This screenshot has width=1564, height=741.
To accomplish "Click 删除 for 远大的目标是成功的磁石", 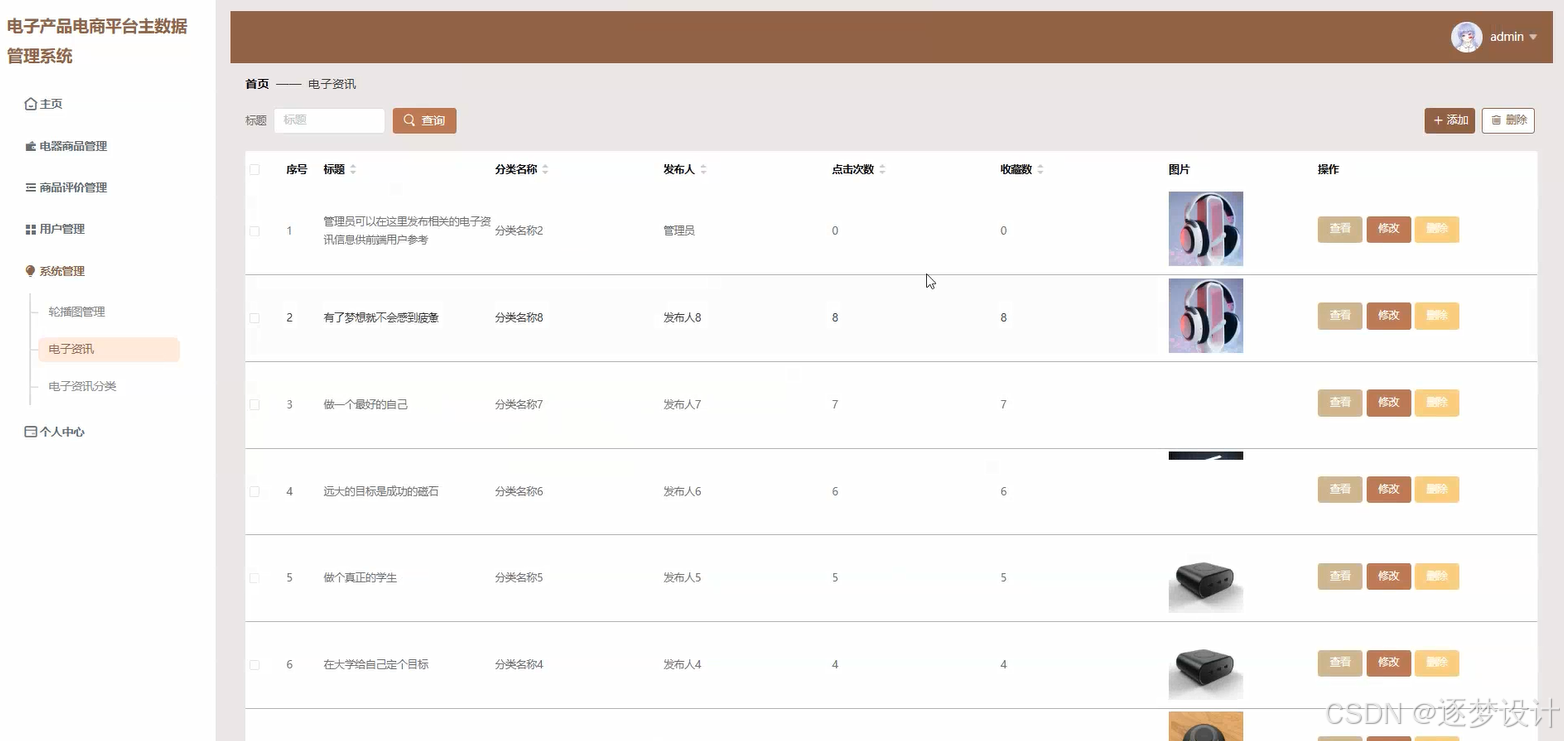I will pyautogui.click(x=1437, y=490).
